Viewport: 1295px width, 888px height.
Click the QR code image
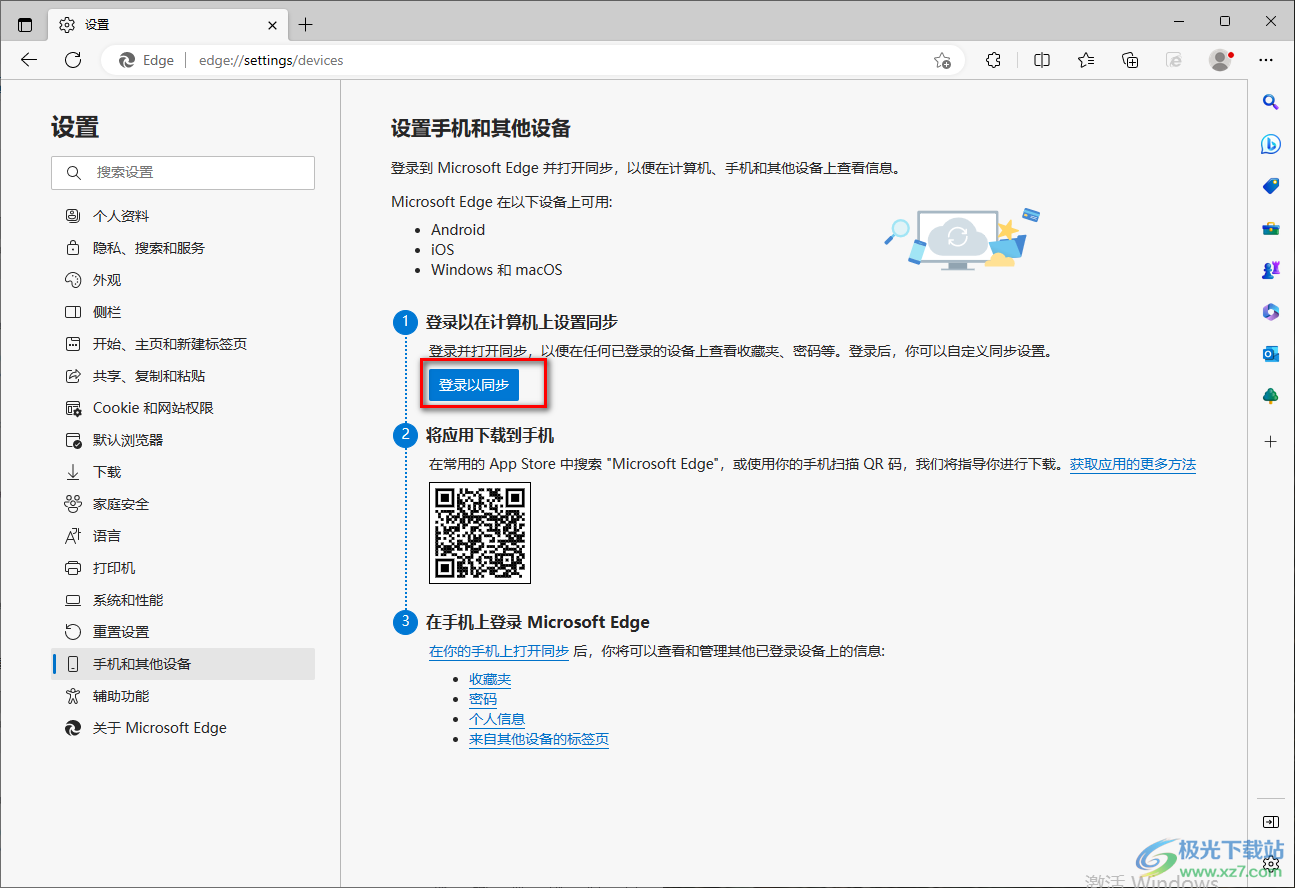point(480,533)
